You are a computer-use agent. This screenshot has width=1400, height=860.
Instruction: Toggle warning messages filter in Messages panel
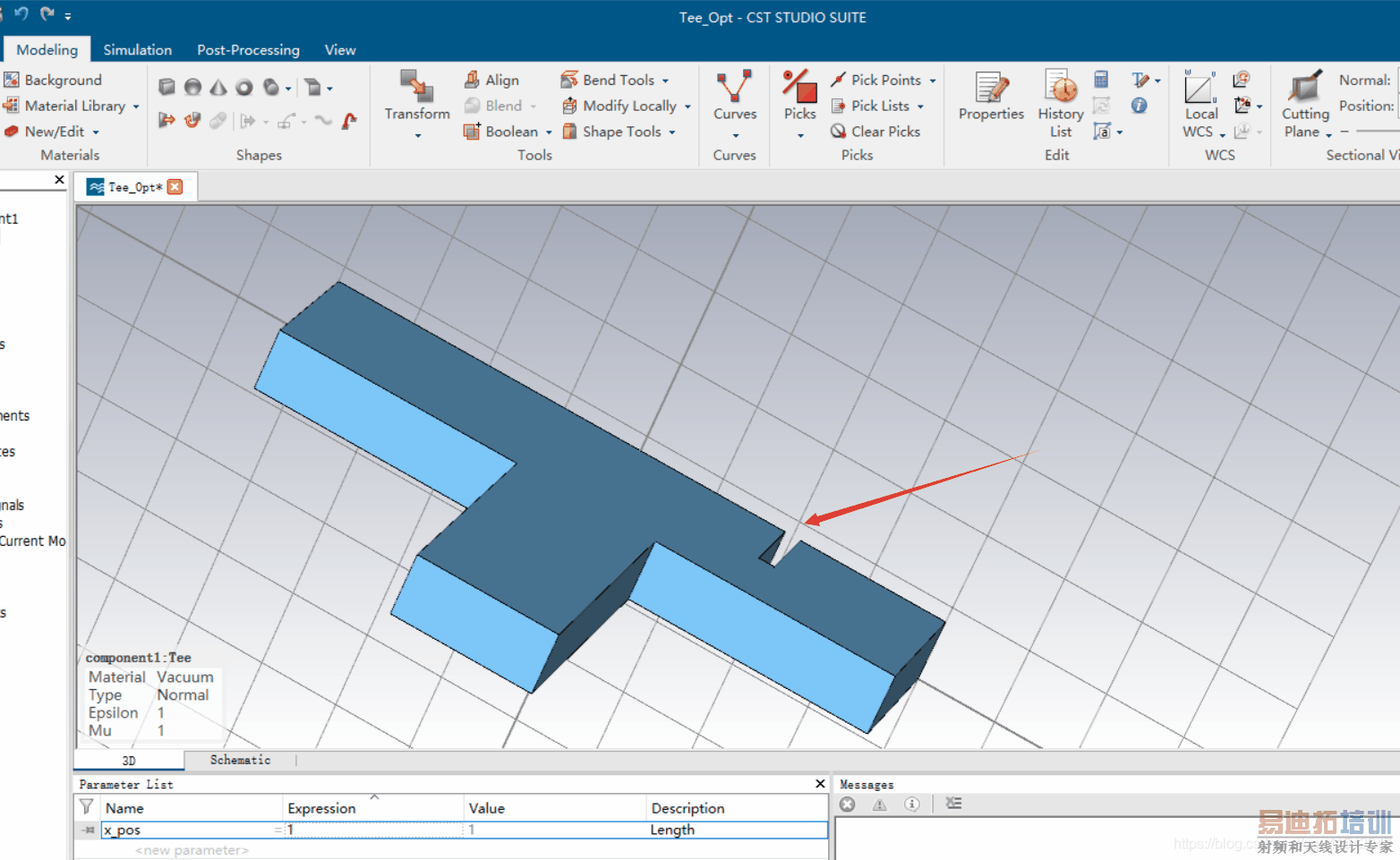[880, 804]
